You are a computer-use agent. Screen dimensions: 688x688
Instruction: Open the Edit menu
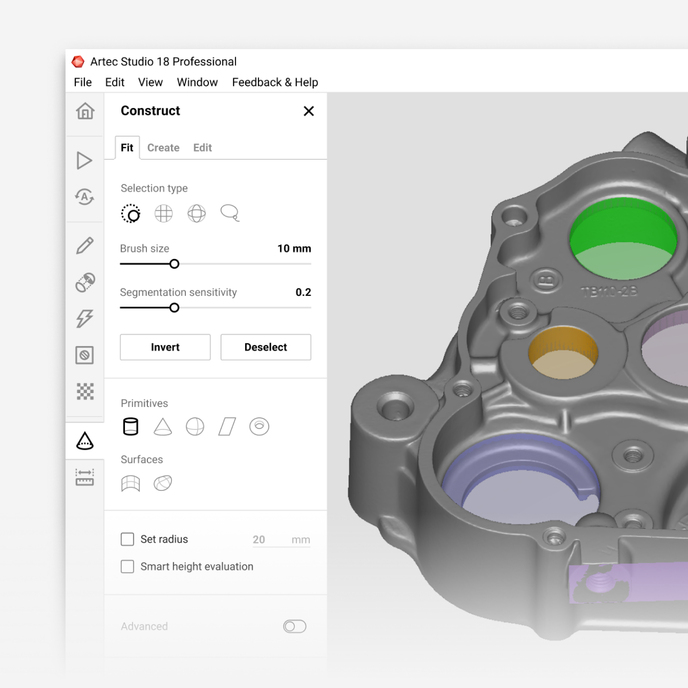click(x=115, y=82)
